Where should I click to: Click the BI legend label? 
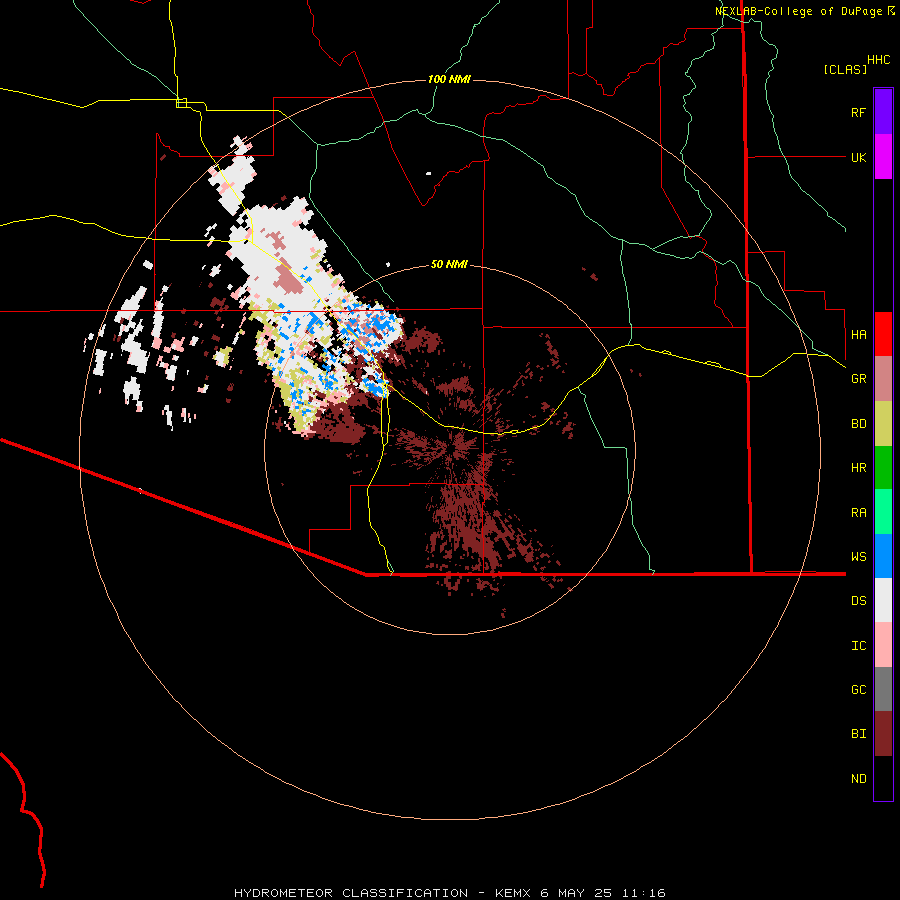[x=858, y=734]
